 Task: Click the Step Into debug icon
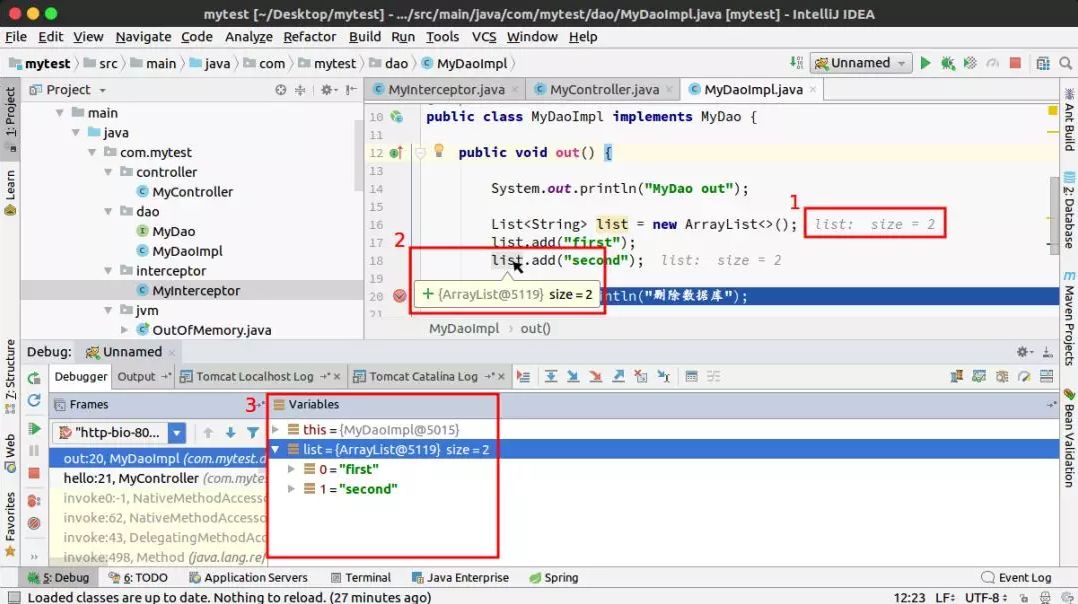coord(573,375)
